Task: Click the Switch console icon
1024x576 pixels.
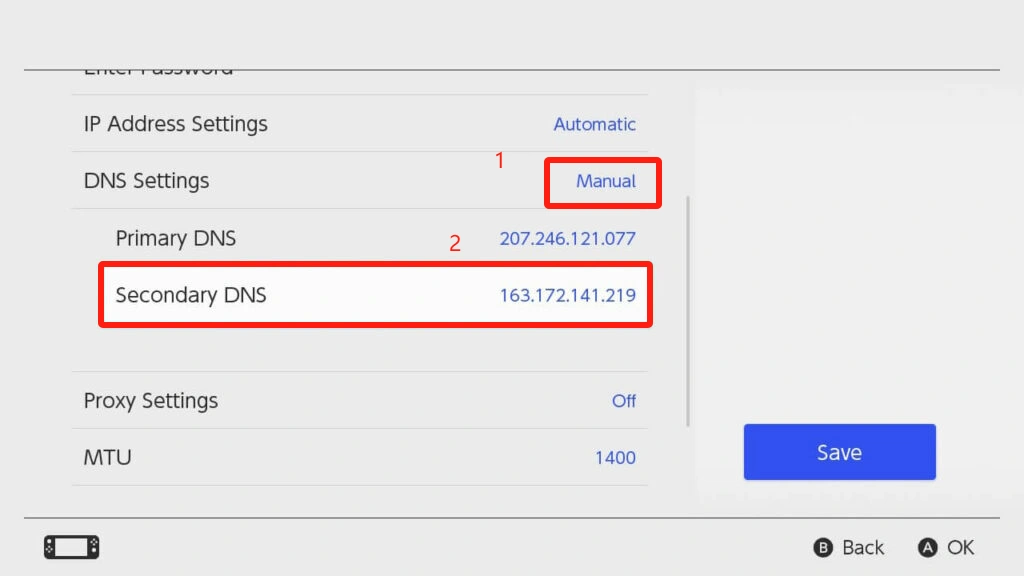Action: tap(71, 547)
